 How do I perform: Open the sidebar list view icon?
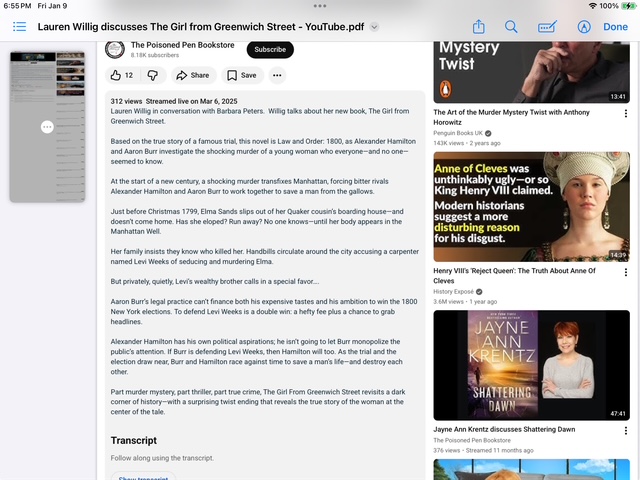tap(19, 27)
